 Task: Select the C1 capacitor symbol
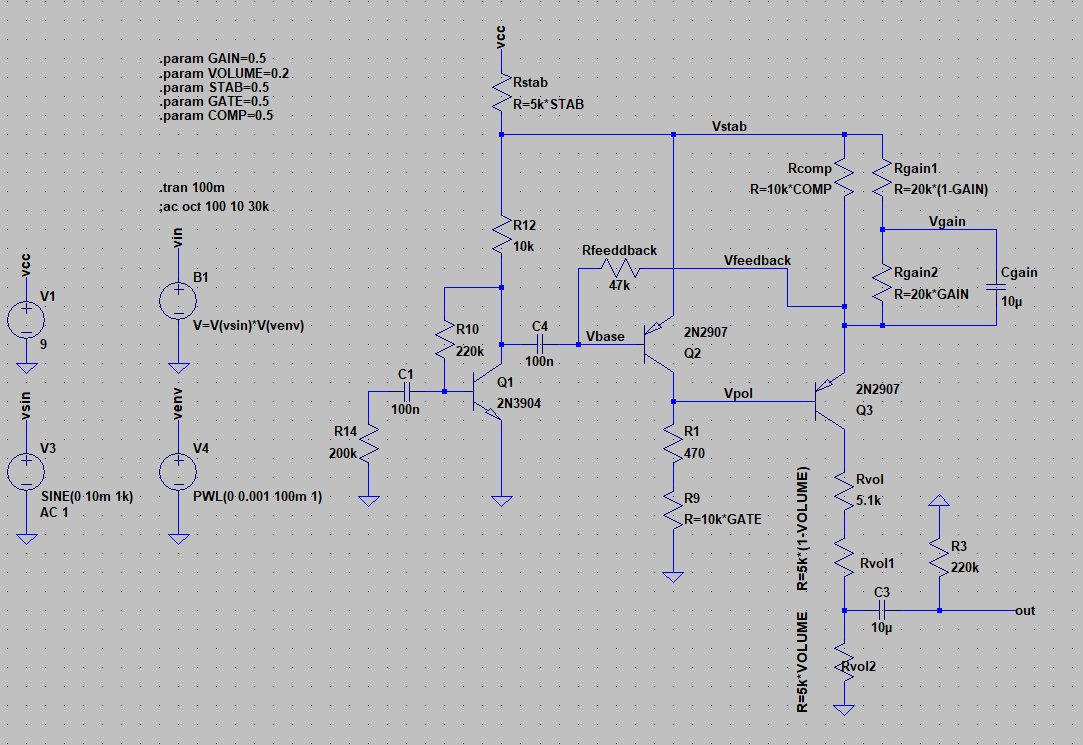pos(406,391)
